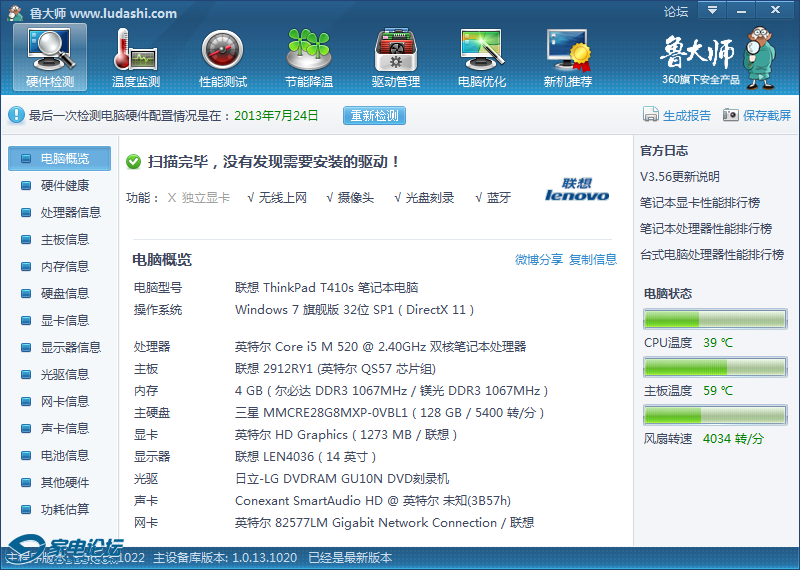800x570 pixels.
Task: Click the Windows 7 旗舰版 OS text
Action: pyautogui.click(x=355, y=310)
